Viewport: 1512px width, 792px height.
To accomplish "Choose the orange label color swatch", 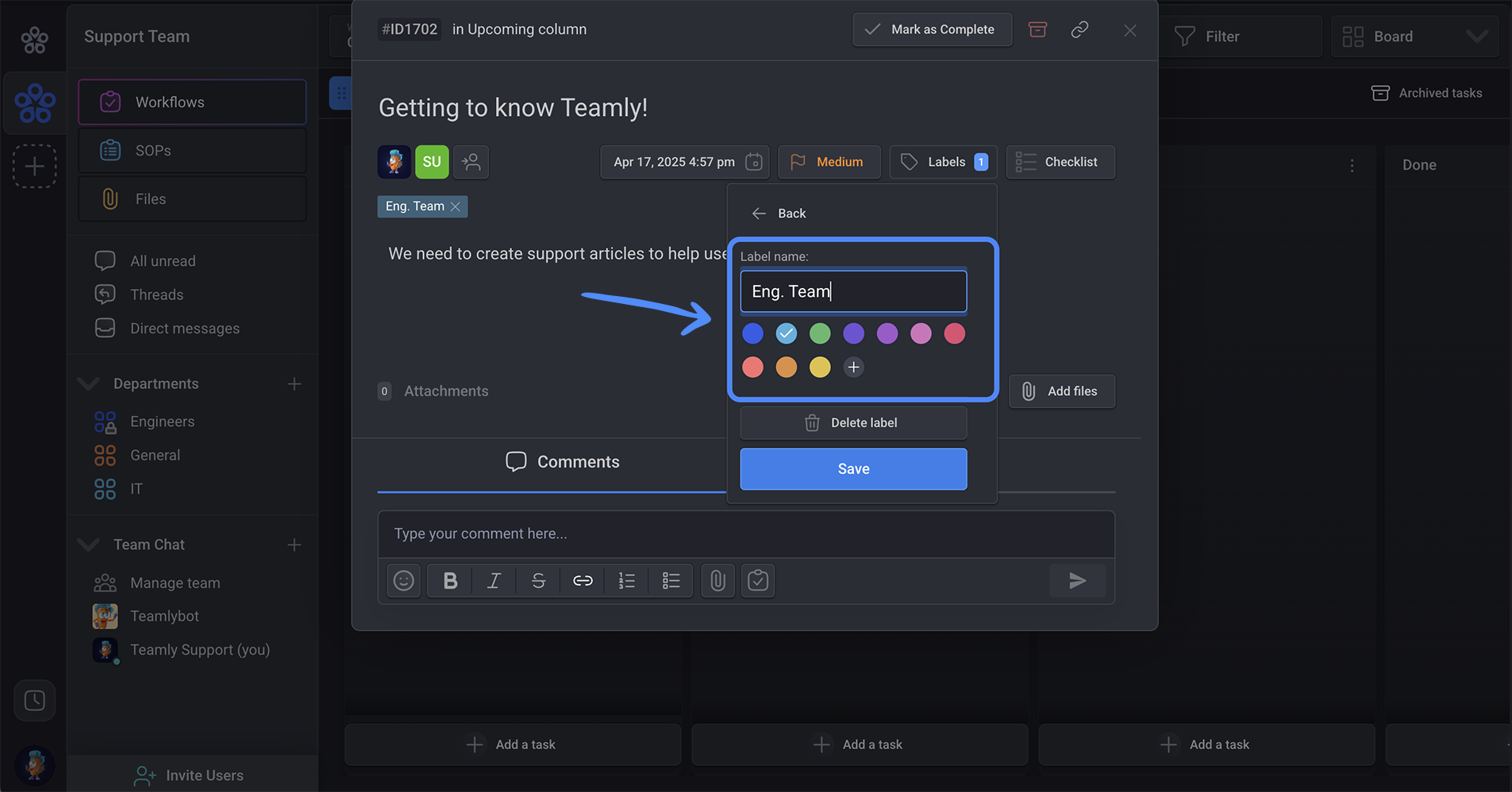I will (787, 367).
